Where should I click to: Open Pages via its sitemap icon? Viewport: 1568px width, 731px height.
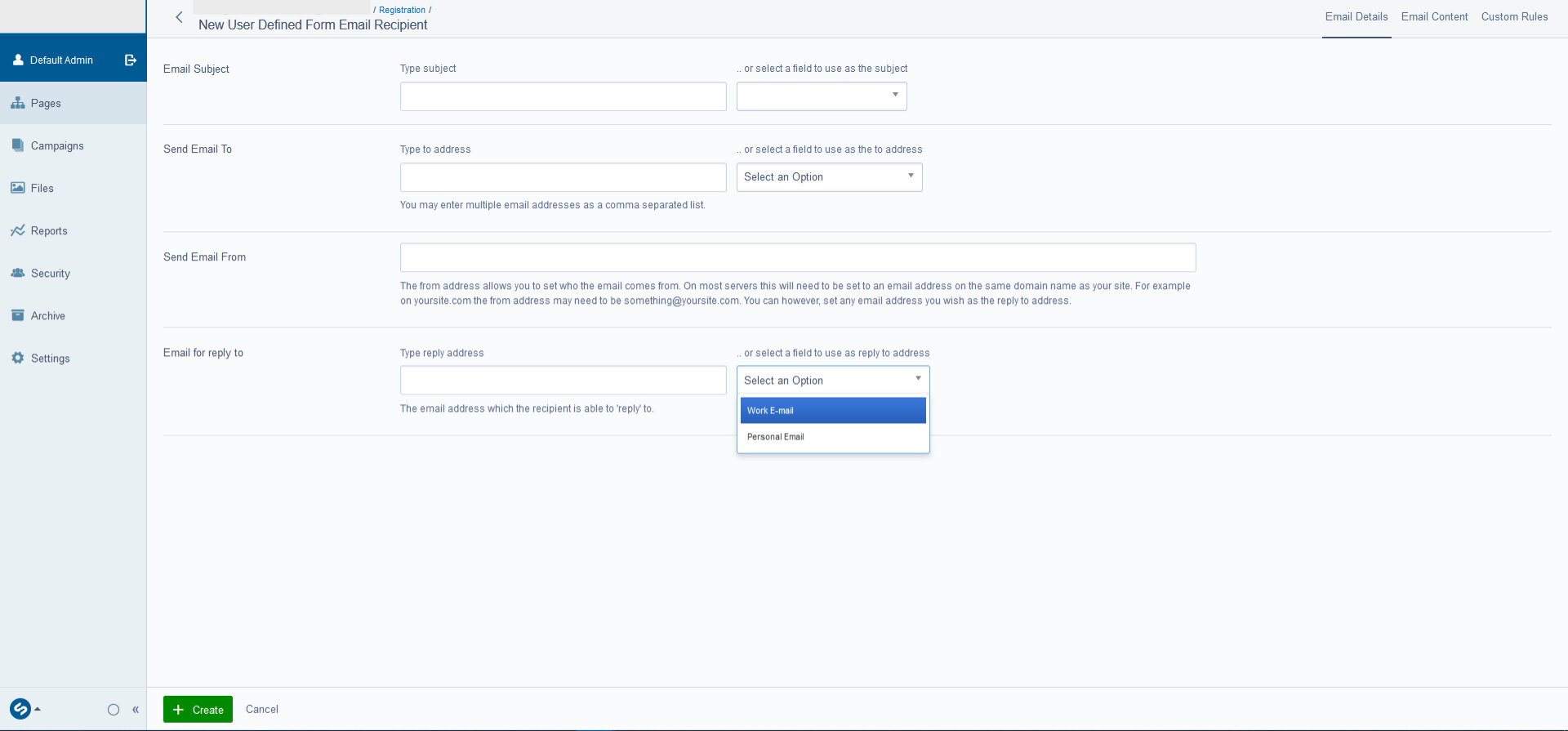point(17,103)
